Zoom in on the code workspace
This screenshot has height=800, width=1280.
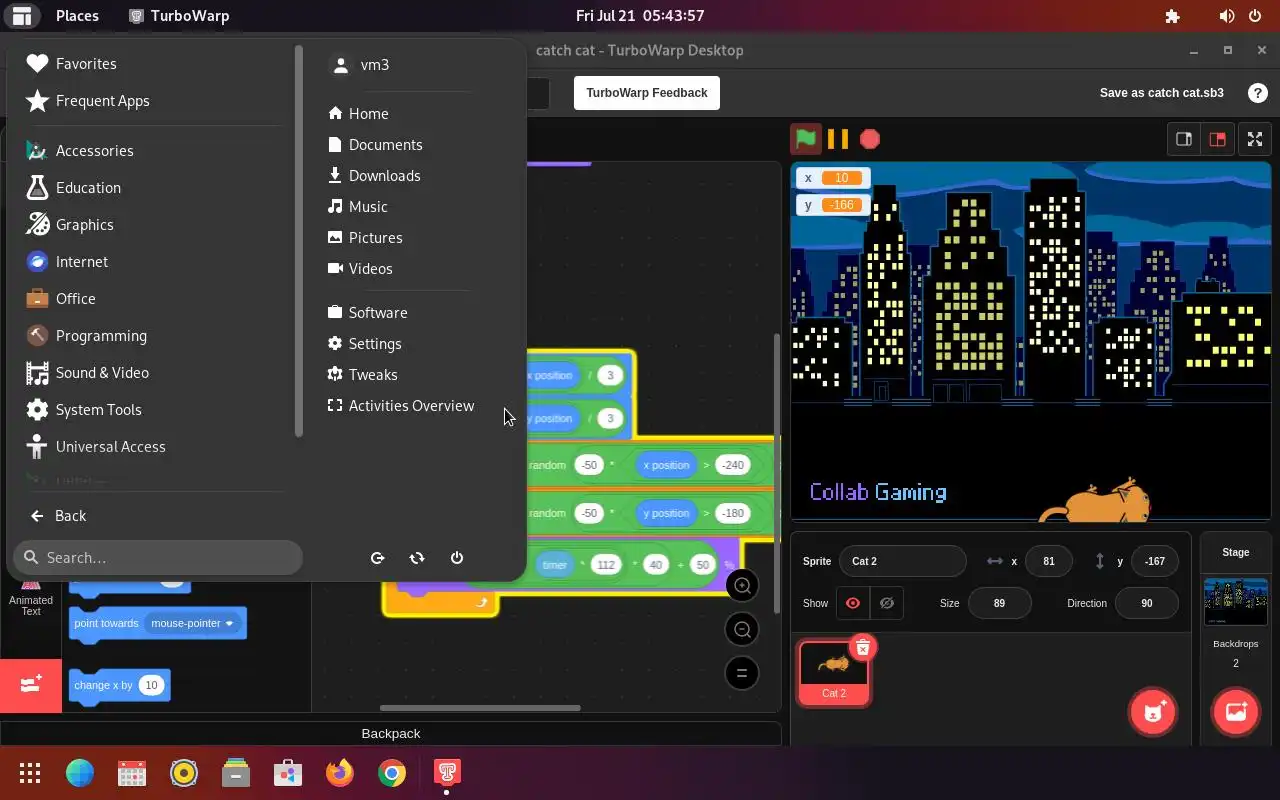point(742,586)
